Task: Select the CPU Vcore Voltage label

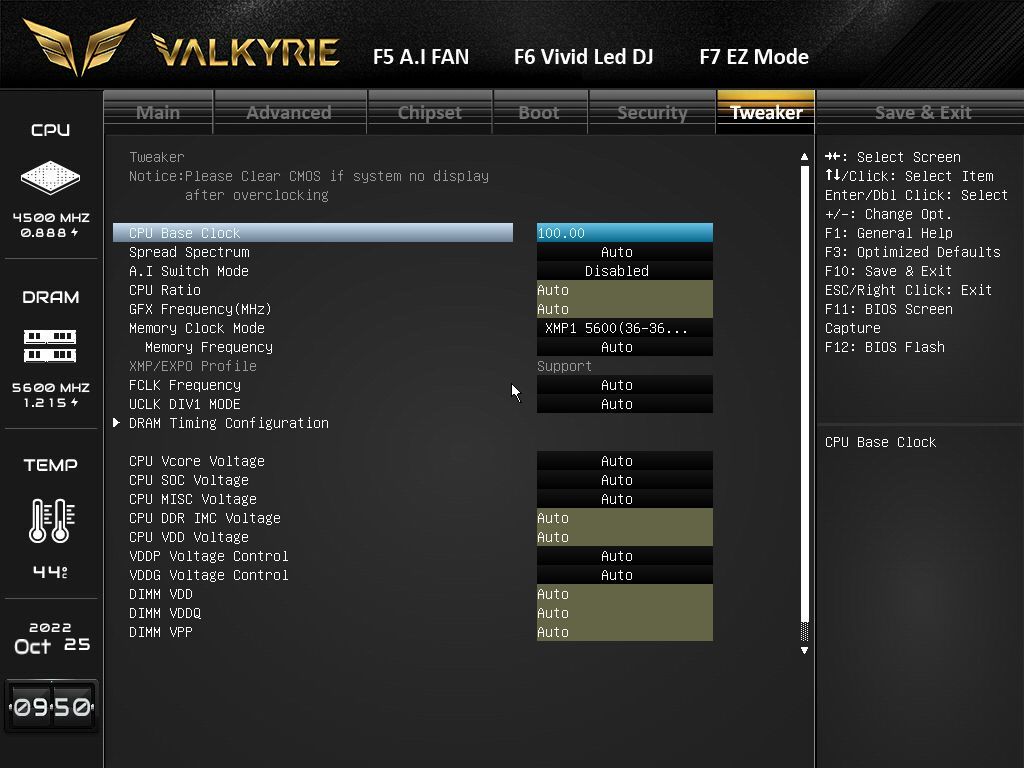Action: coord(197,461)
